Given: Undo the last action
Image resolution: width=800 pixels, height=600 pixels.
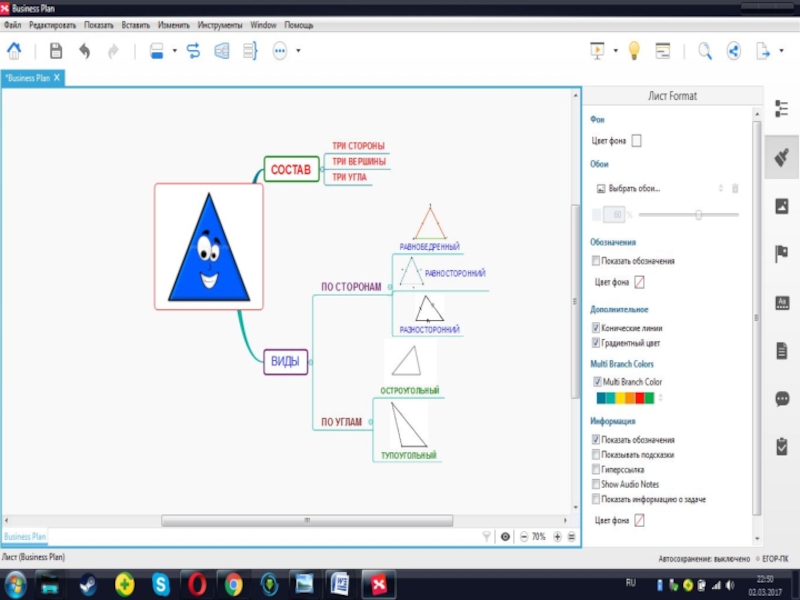Looking at the screenshot, I should pyautogui.click(x=85, y=51).
